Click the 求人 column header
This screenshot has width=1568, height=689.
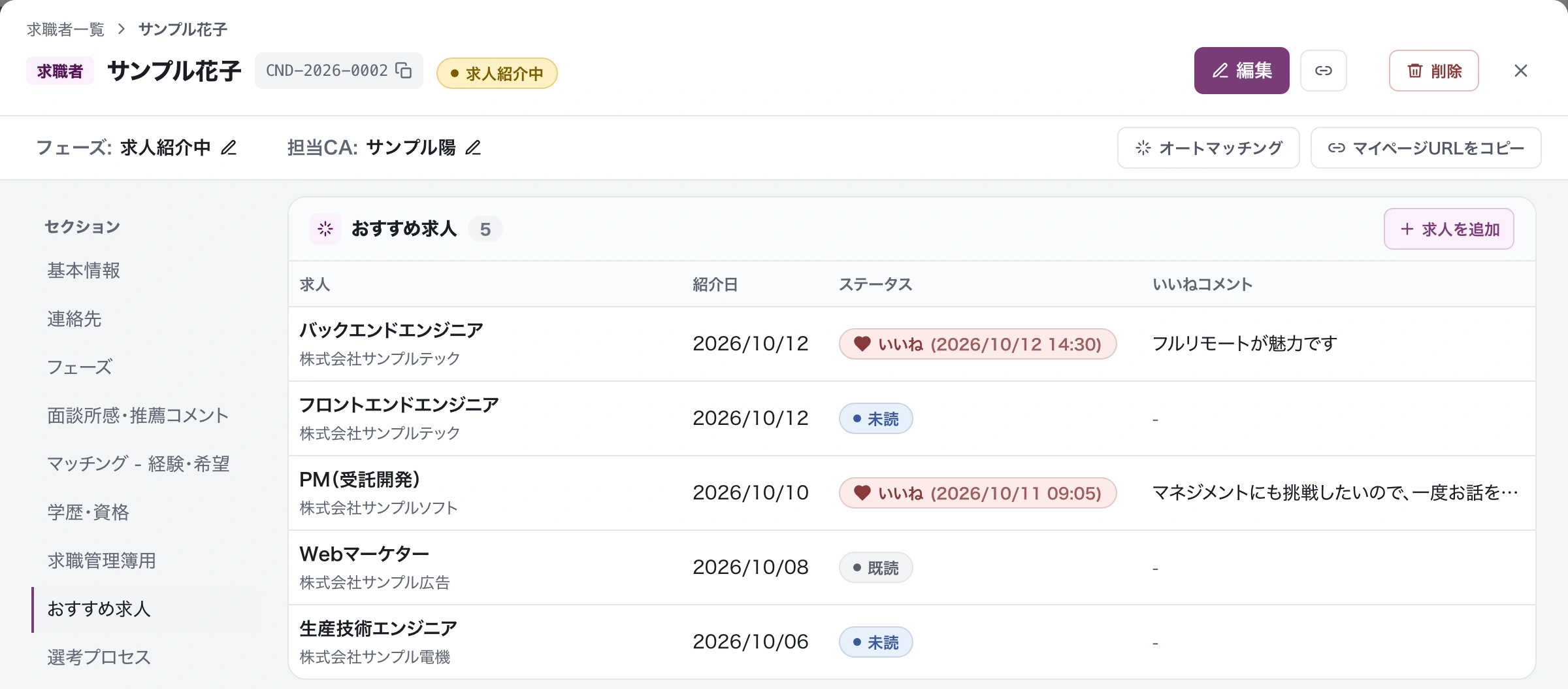point(315,284)
